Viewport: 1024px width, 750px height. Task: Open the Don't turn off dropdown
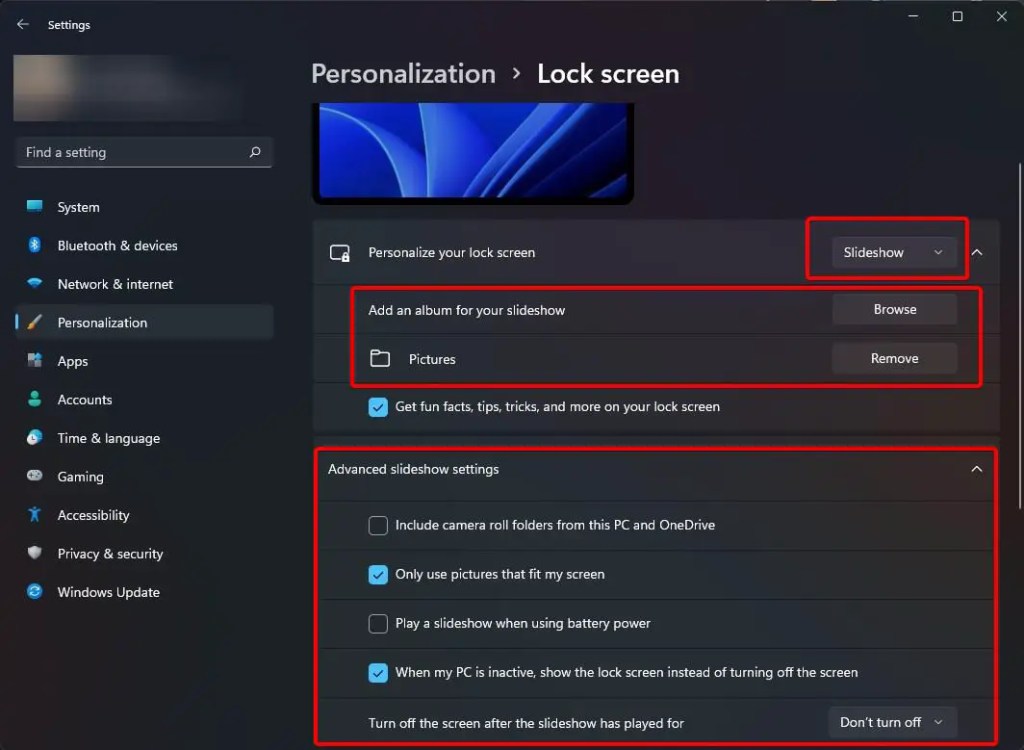pyautogui.click(x=893, y=722)
